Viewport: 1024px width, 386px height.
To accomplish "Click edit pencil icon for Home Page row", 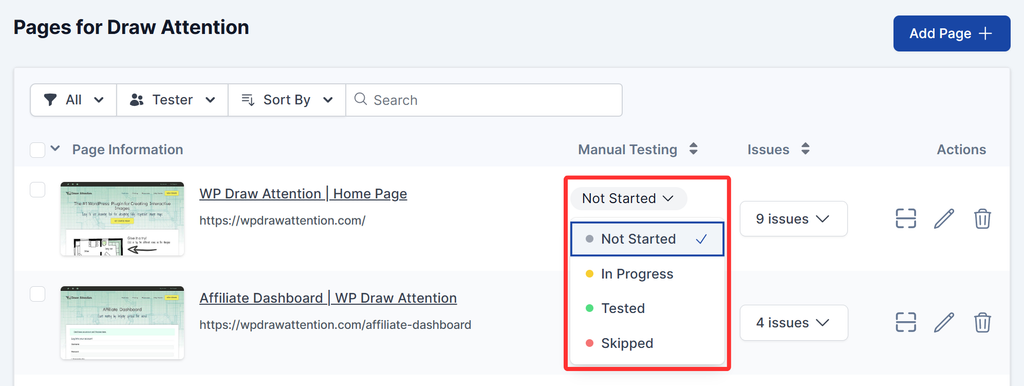I will pyautogui.click(x=944, y=219).
